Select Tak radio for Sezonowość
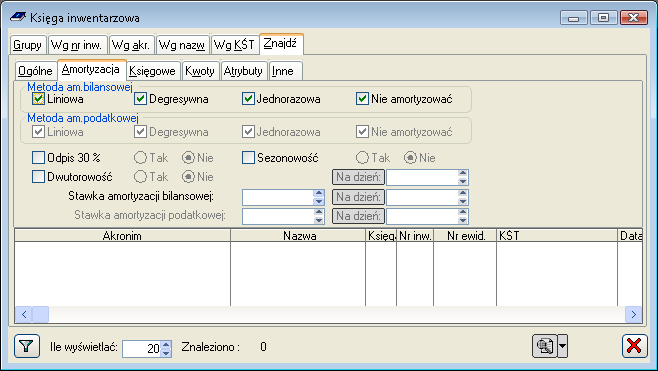658x371 pixels. [362, 158]
